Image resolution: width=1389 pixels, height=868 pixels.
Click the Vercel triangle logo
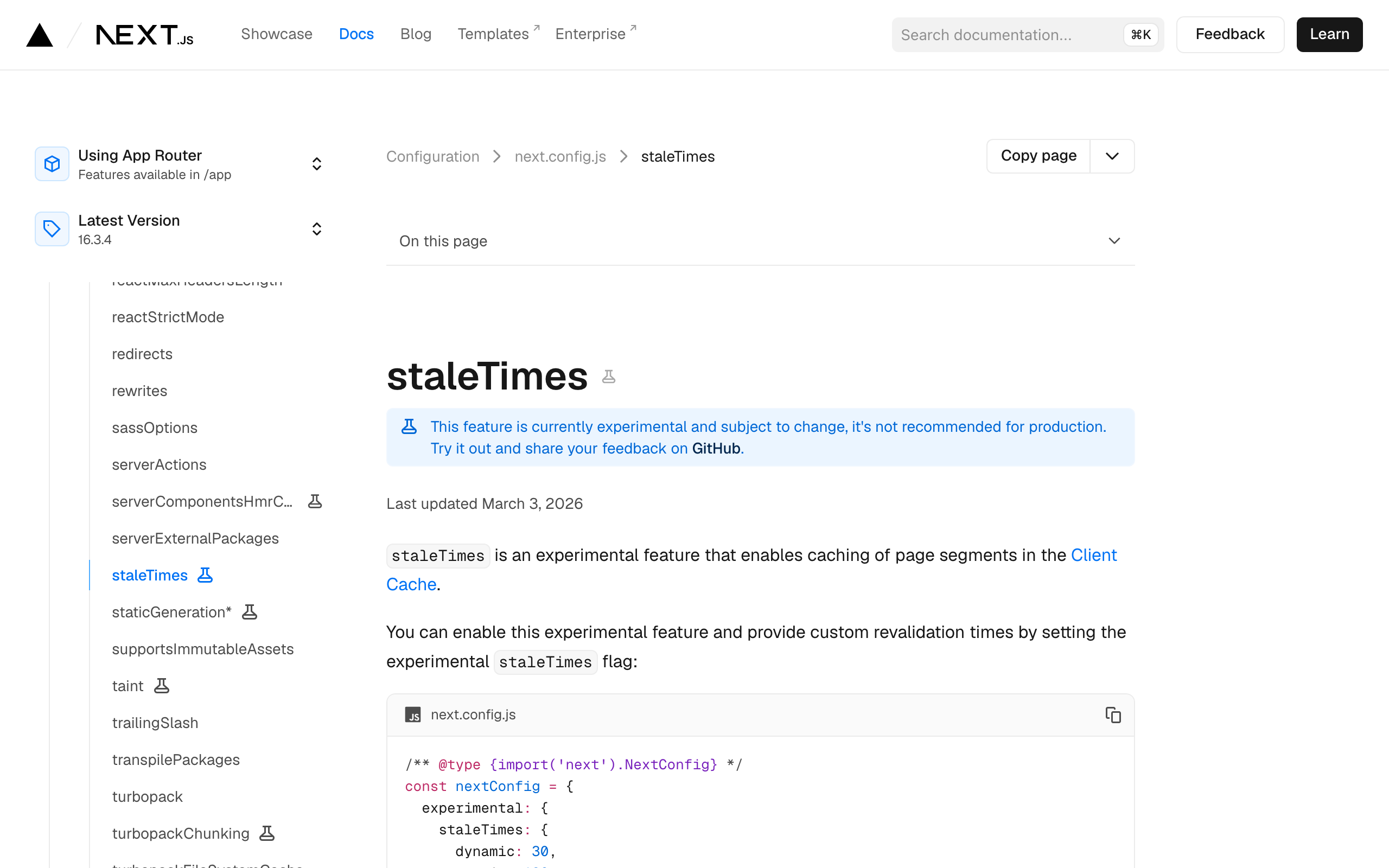pyautogui.click(x=40, y=35)
